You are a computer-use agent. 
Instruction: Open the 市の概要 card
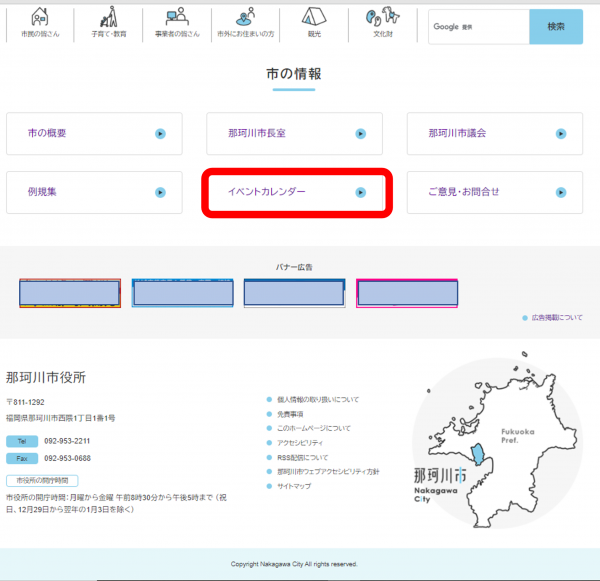coord(94,134)
